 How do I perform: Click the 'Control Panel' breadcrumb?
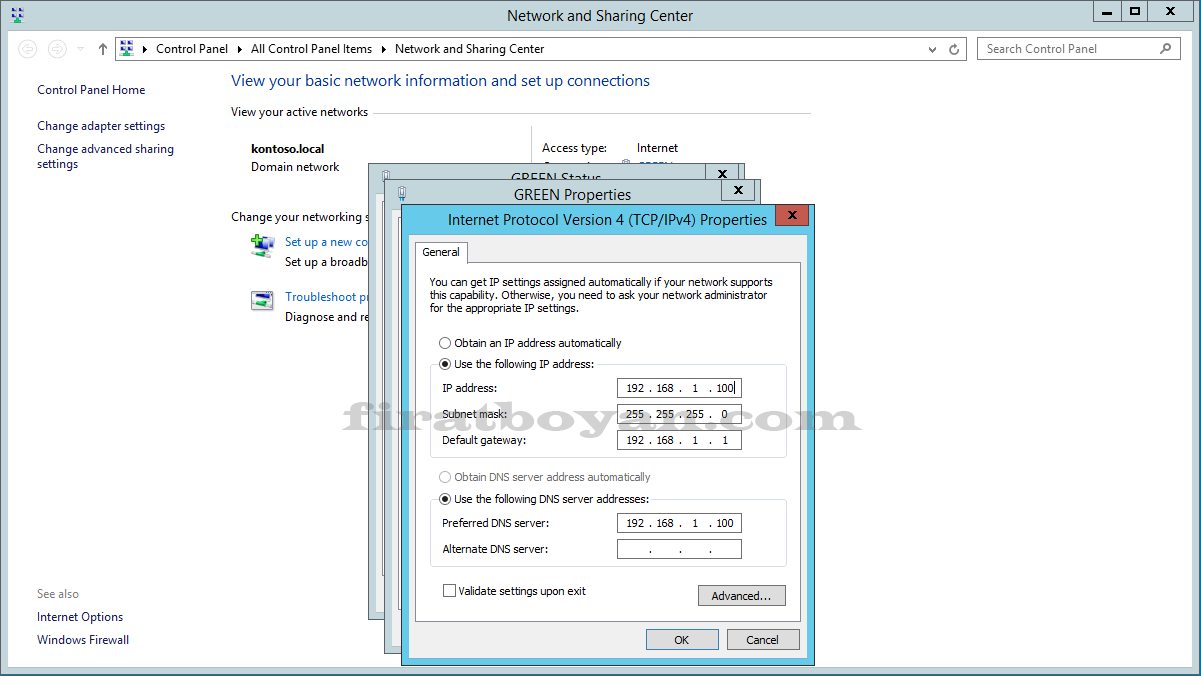tap(192, 49)
